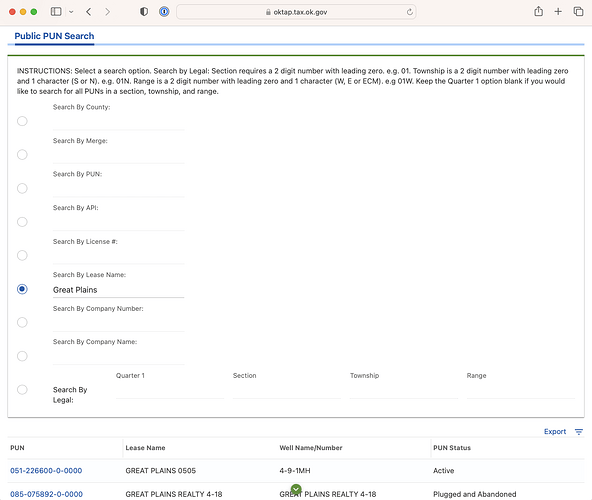The image size is (592, 500).
Task: Open PUN link 051-226600-0-0000
Action: pos(46,471)
